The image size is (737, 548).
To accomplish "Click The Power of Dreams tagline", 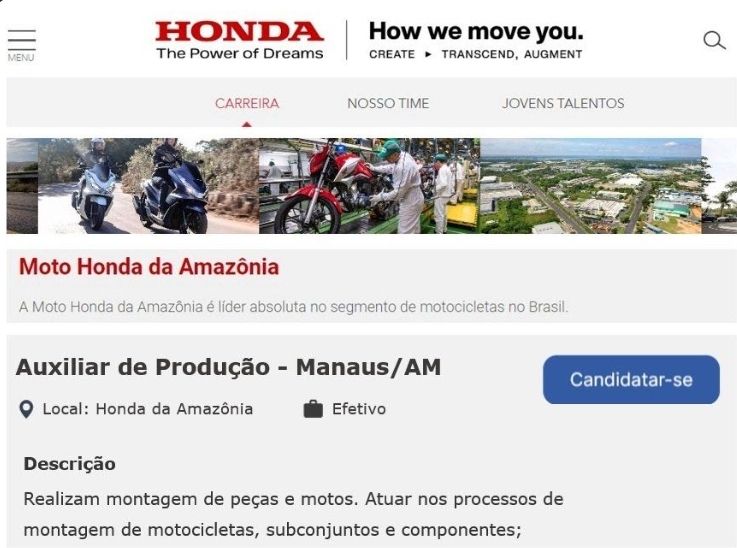I will (x=240, y=54).
